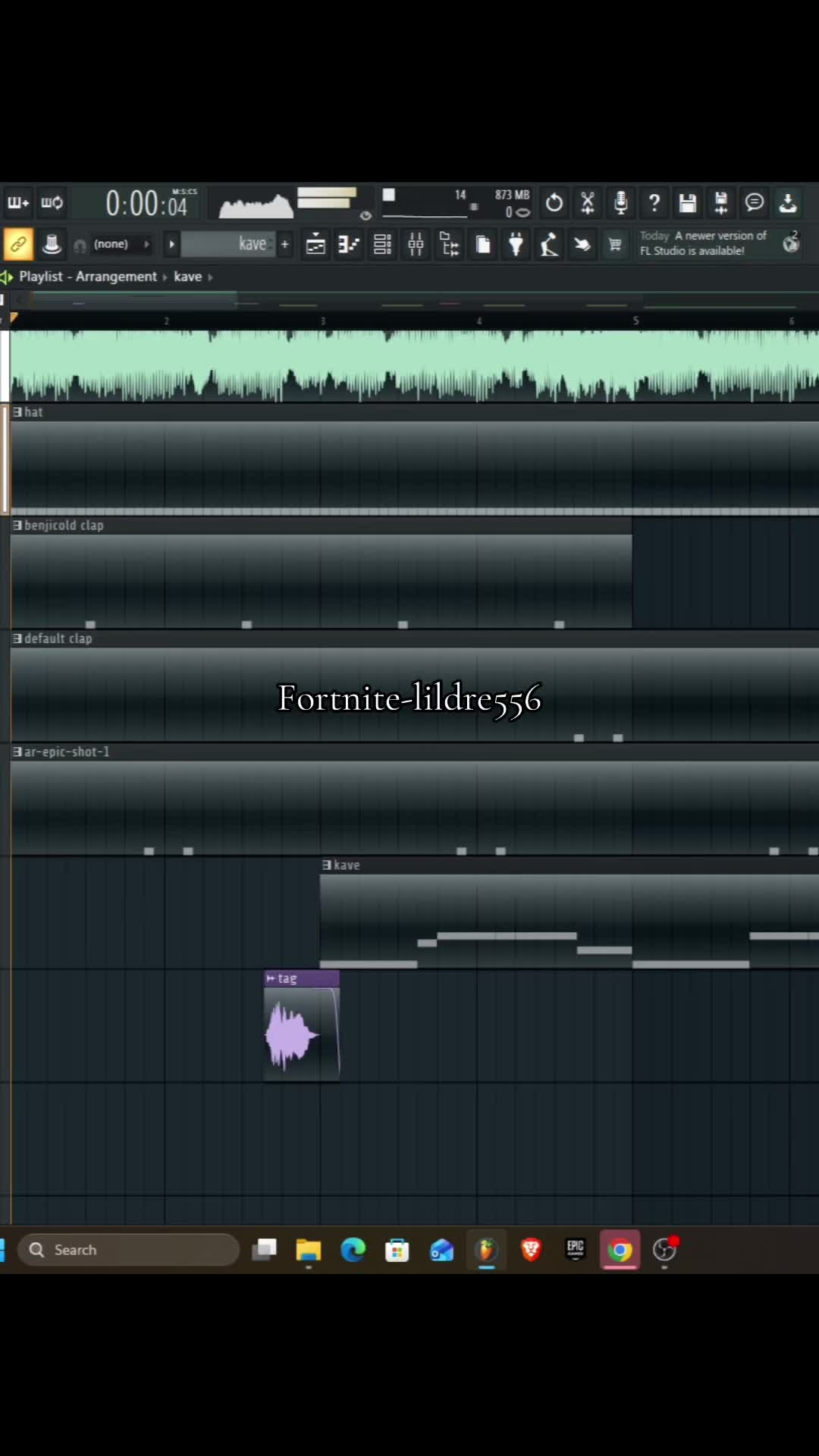Open the kave pattern clip menu
This screenshot has height=1456, width=819.
click(x=328, y=865)
